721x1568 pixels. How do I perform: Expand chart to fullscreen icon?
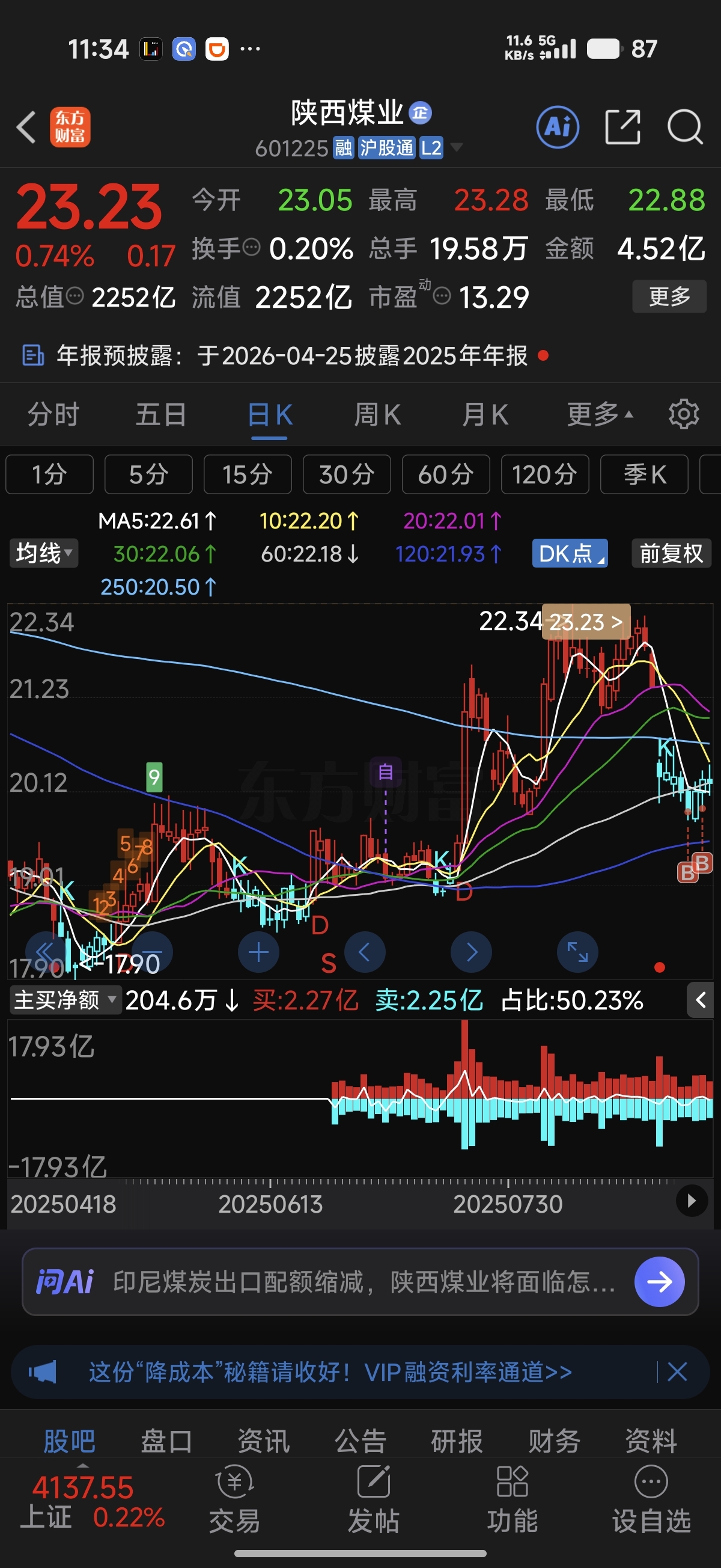tap(577, 952)
